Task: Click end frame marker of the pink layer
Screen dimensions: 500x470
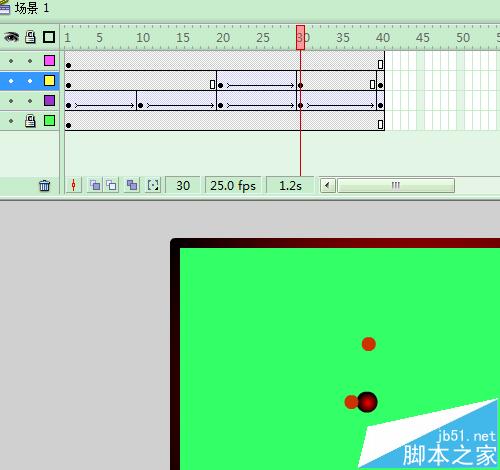Action: point(380,64)
